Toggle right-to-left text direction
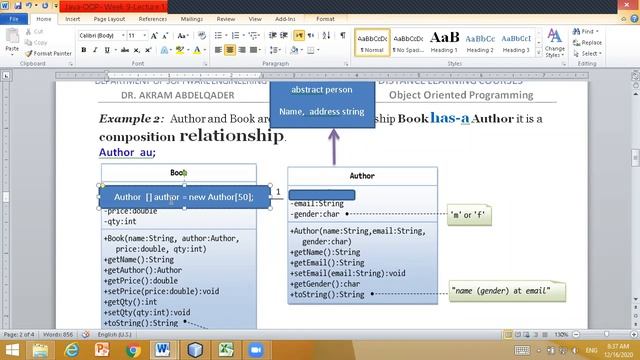The image size is (640, 360). click(x=311, y=36)
